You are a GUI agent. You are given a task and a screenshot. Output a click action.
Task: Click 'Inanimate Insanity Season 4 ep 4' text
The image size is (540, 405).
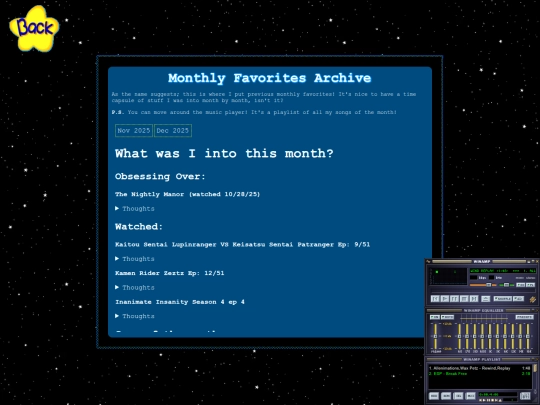pos(180,302)
